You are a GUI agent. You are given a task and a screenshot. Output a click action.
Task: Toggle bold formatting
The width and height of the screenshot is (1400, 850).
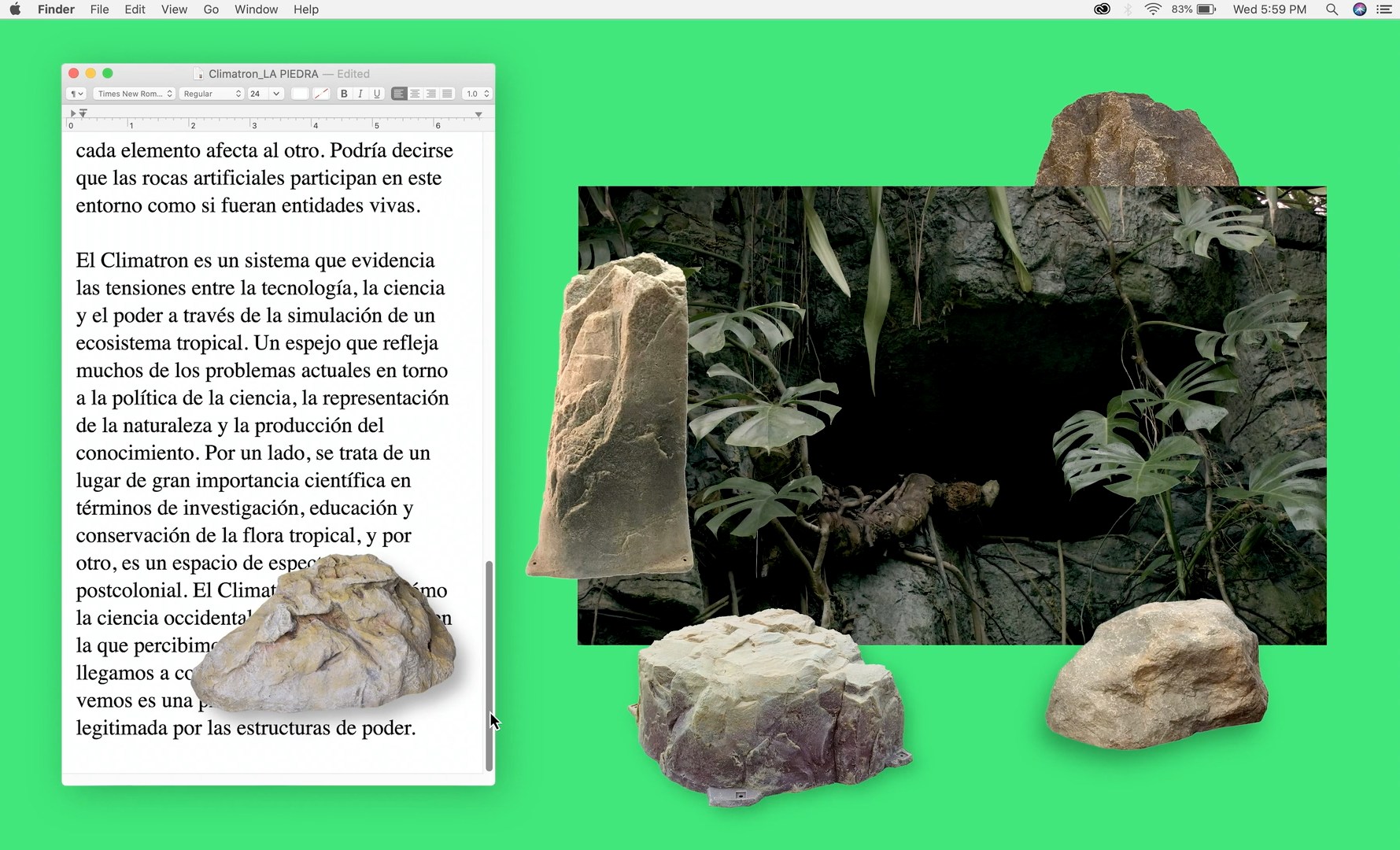[344, 94]
